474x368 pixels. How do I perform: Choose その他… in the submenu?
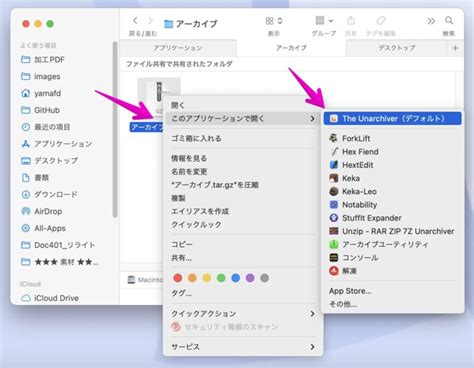click(x=343, y=304)
